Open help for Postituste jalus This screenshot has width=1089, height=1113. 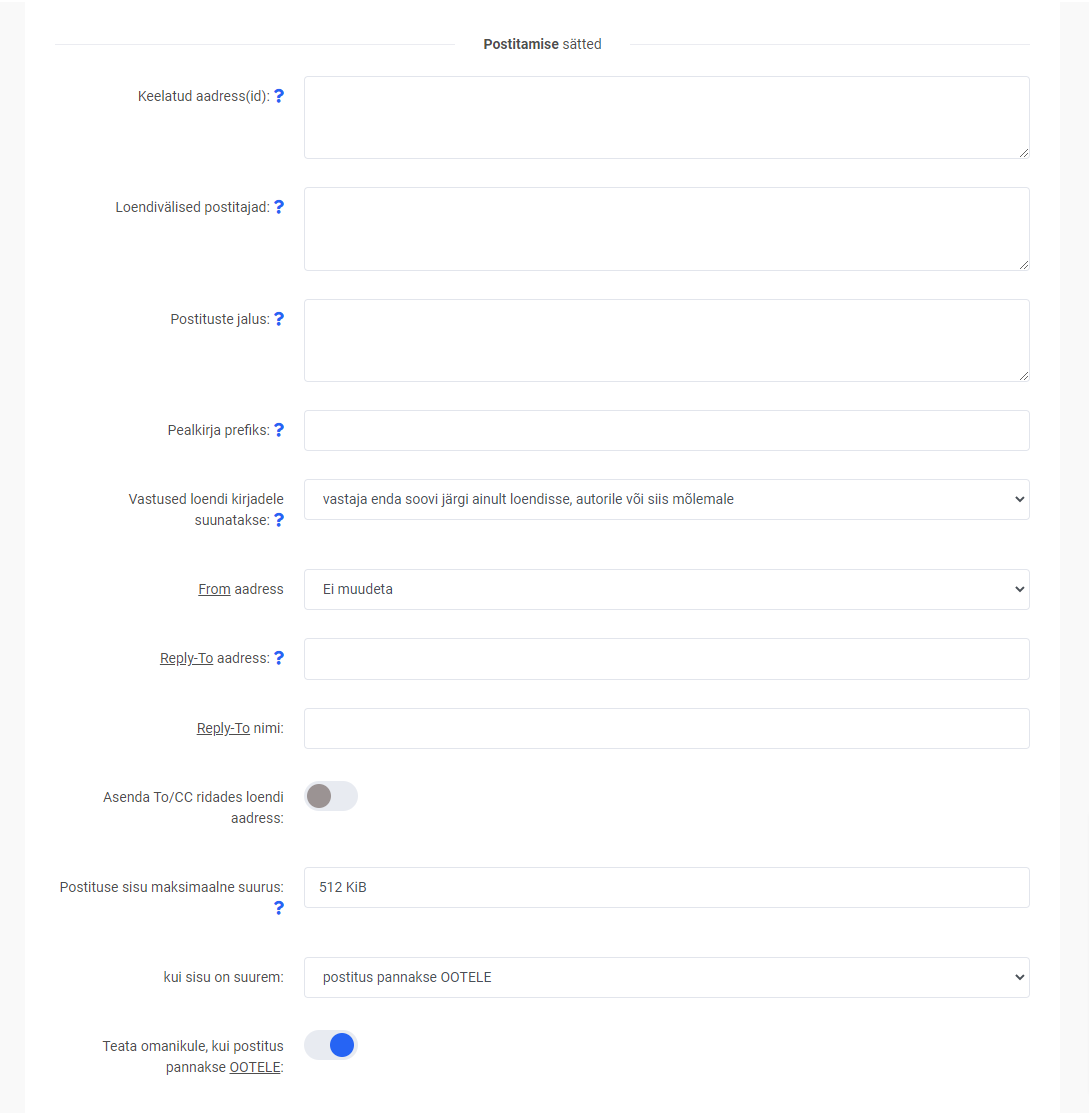[279, 319]
